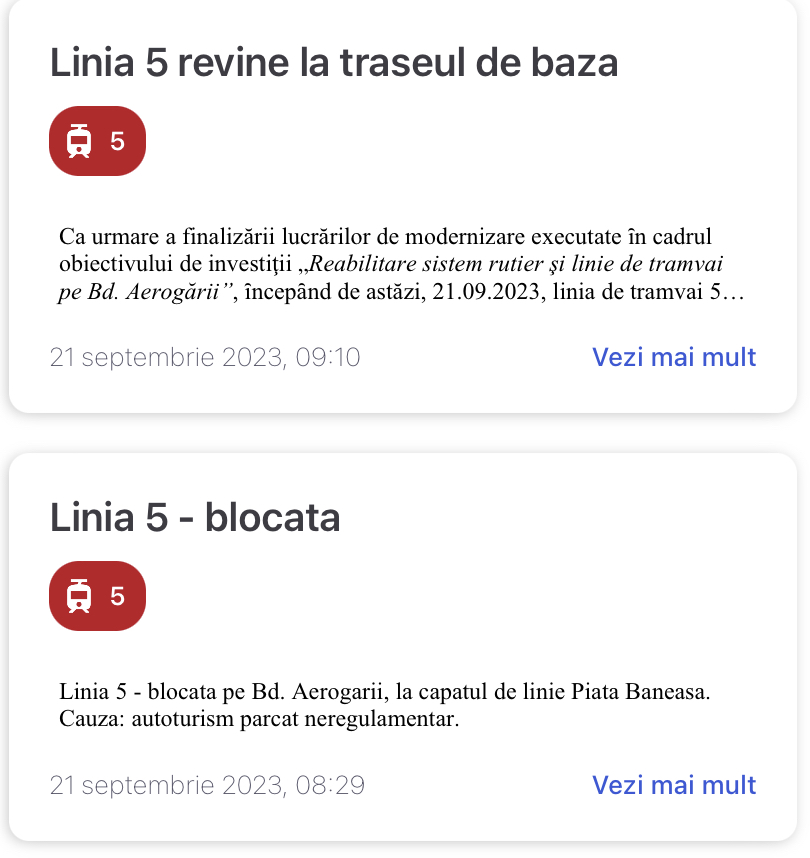
Task: Open 'Vezi mai mult' for the 08:29 alert
Action: pos(674,785)
